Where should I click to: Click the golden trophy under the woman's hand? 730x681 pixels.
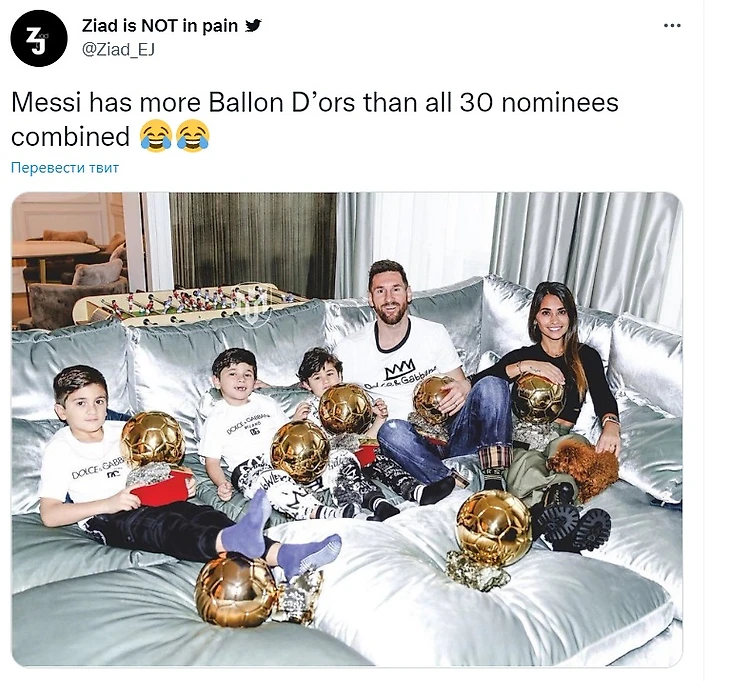[x=540, y=399]
